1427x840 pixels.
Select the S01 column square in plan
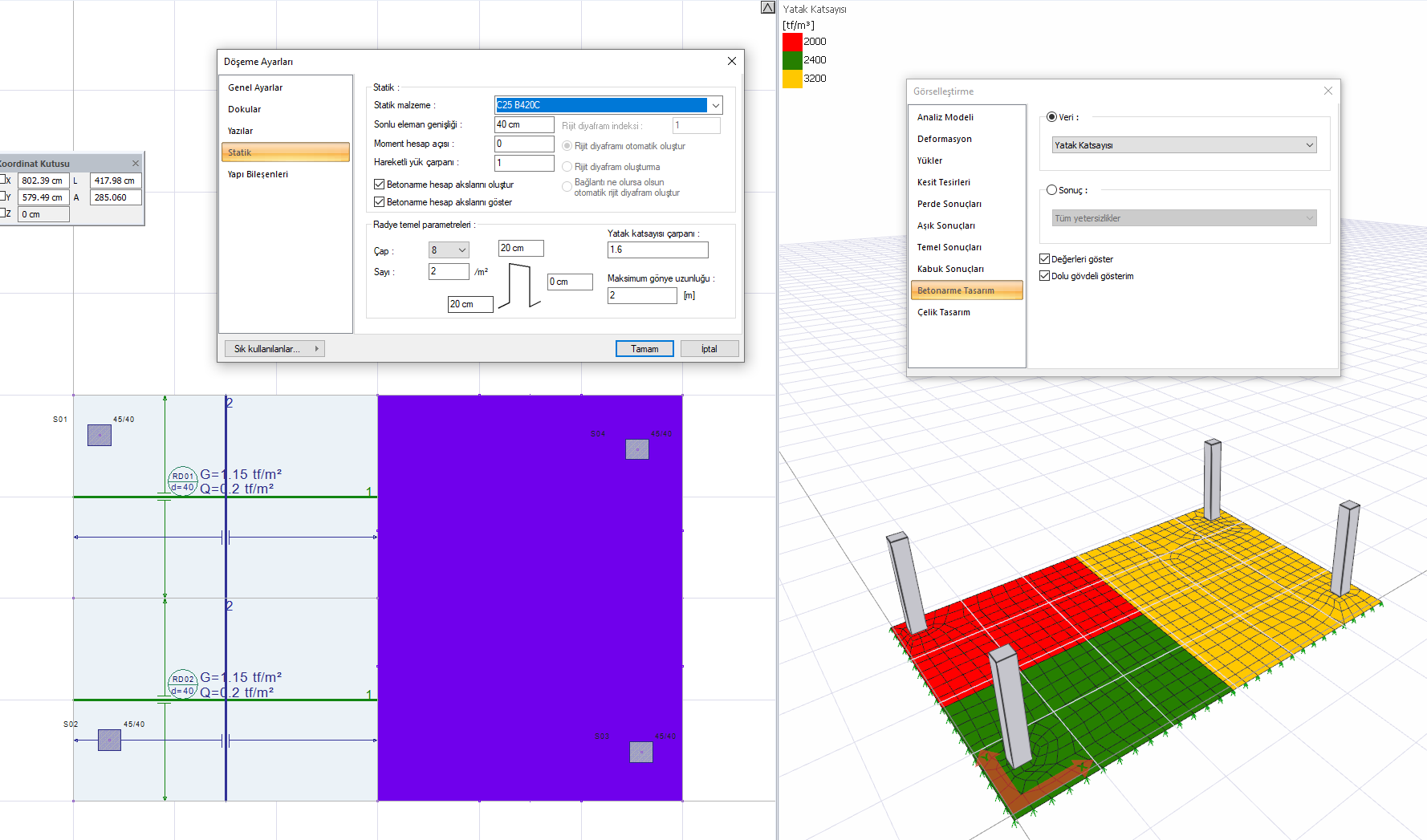(100, 435)
